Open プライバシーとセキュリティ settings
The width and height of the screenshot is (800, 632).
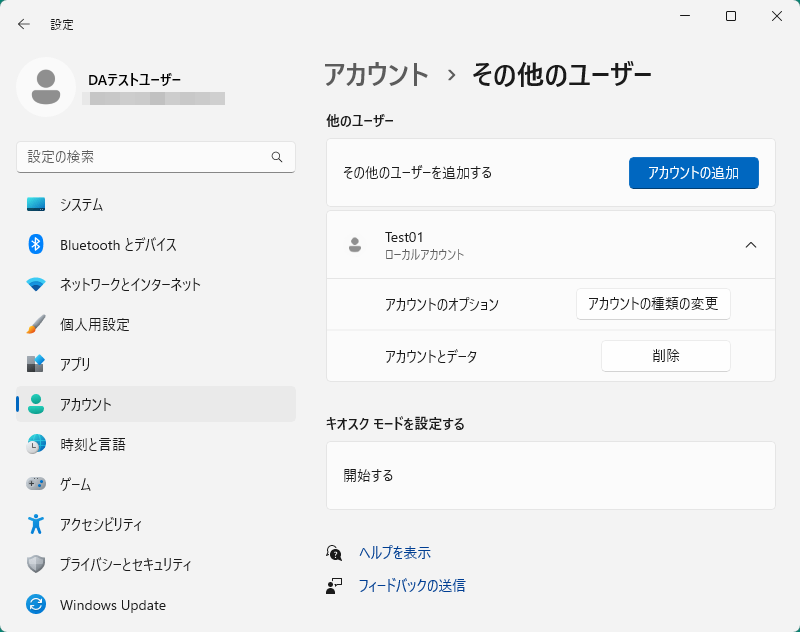[x=34, y=564]
